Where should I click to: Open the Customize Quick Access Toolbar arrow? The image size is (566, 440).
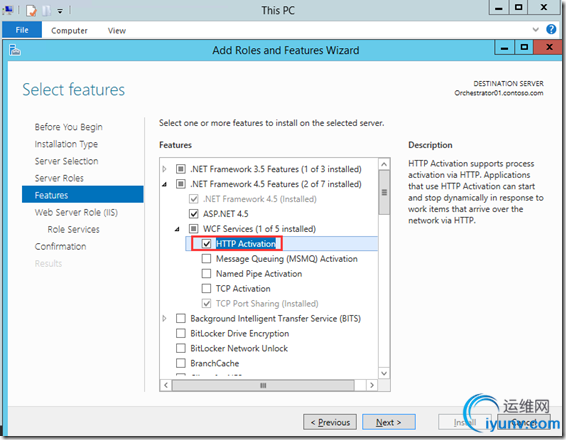click(x=60, y=11)
